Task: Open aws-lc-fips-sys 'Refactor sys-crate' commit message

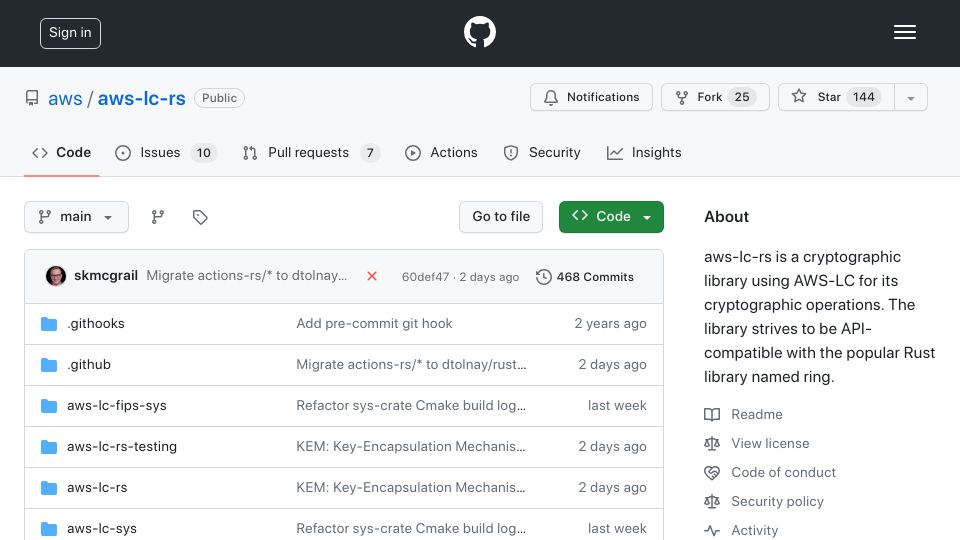Action: coord(411,405)
